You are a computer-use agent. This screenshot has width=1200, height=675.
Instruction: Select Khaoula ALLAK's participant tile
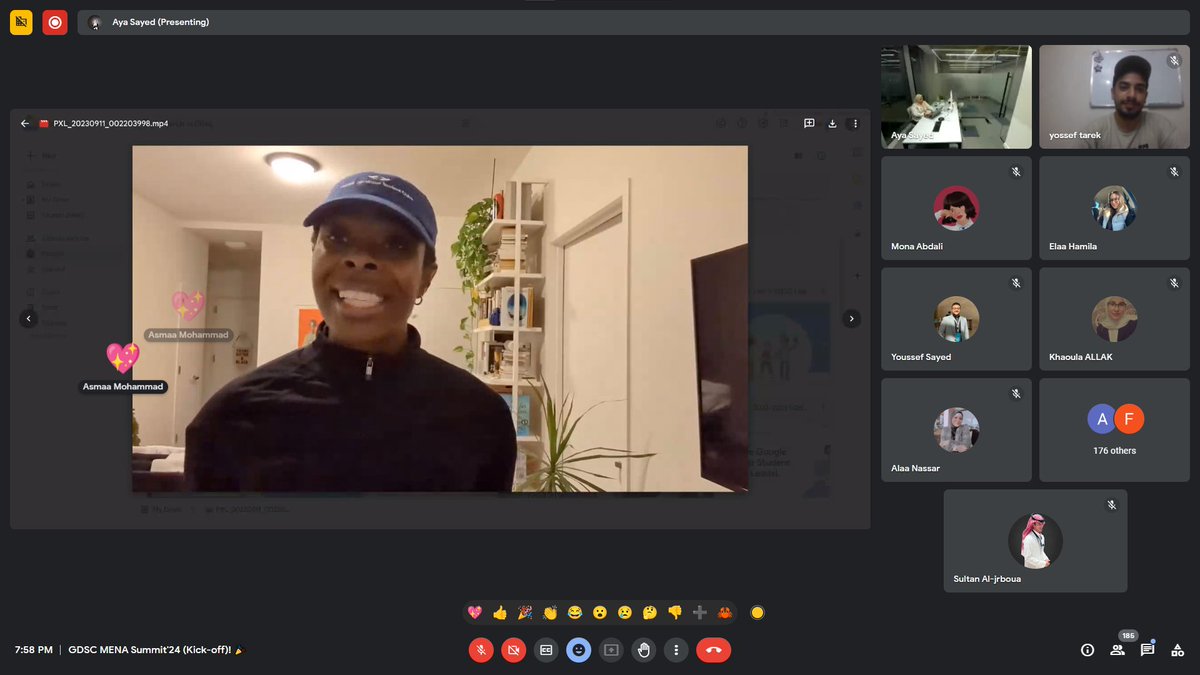pyautogui.click(x=1114, y=319)
